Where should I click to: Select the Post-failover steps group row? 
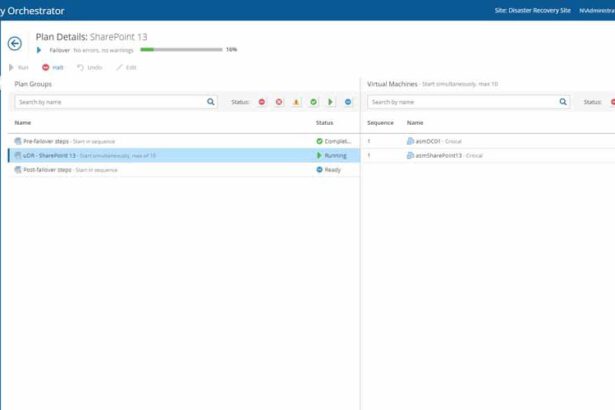pos(184,170)
